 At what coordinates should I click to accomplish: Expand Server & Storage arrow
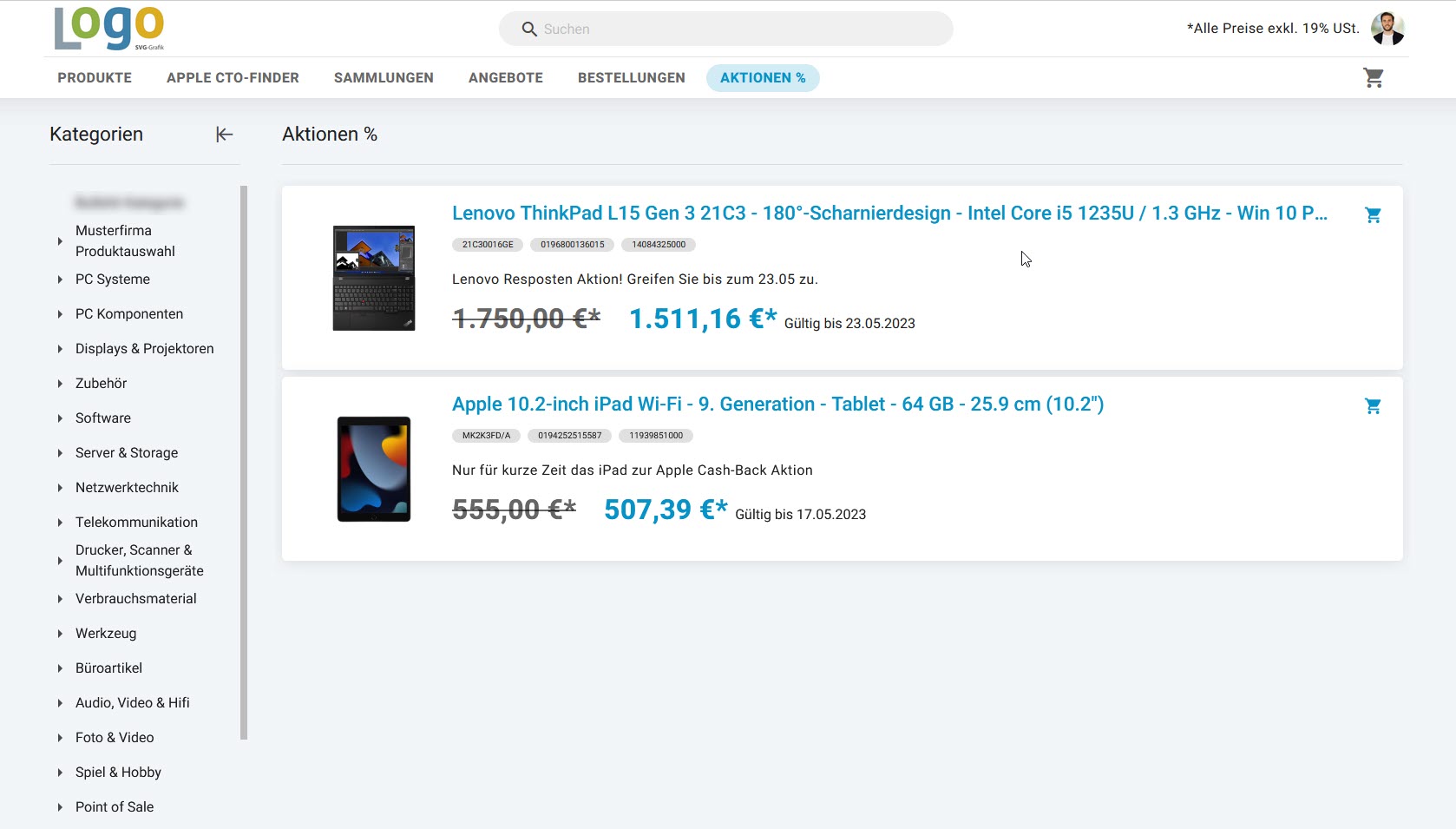point(60,453)
